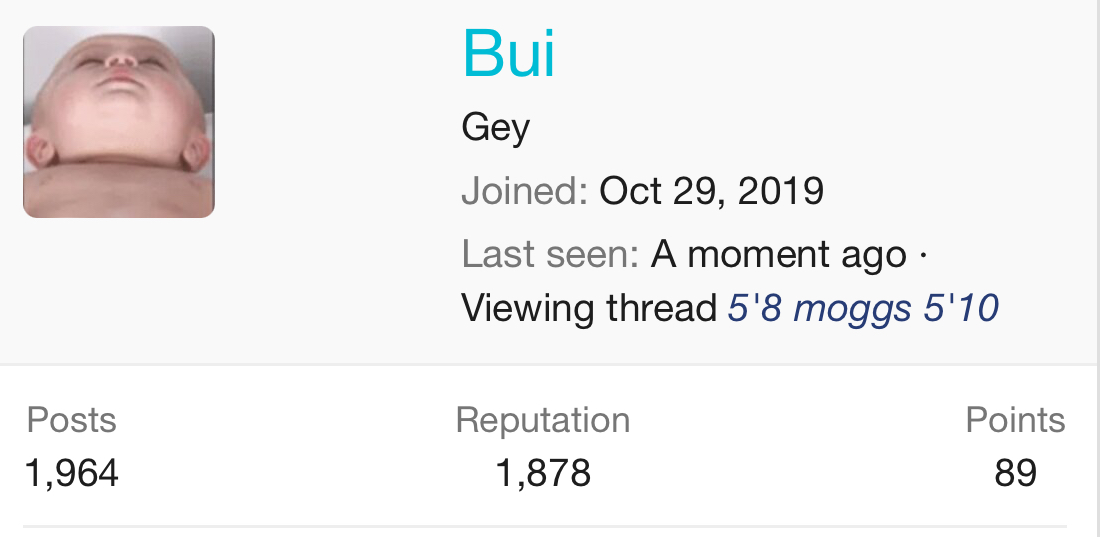The image size is (1100, 537).
Task: Click blank space between Posts and Reputation columns
Action: point(290,445)
